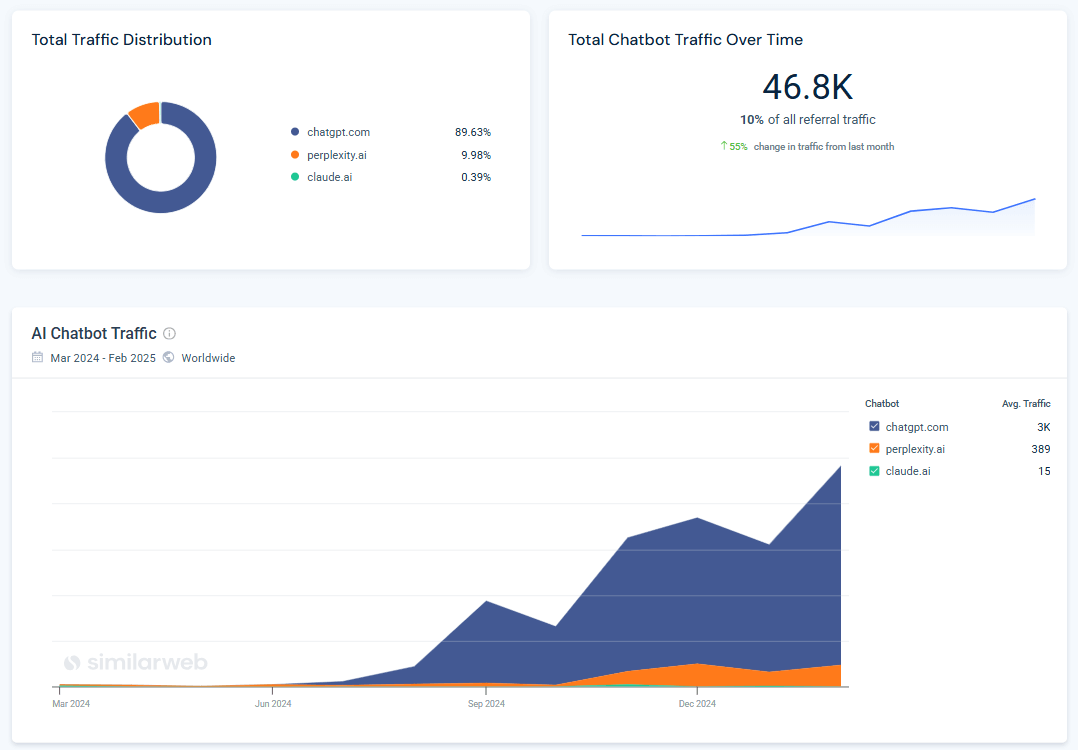Click the orange perplexity.ai legend dot

point(293,155)
